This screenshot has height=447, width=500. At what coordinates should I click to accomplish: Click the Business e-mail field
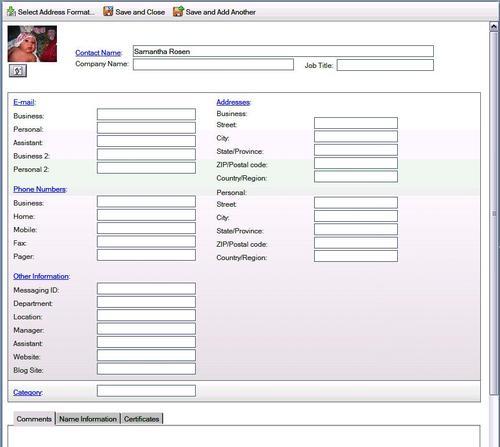tap(146, 114)
